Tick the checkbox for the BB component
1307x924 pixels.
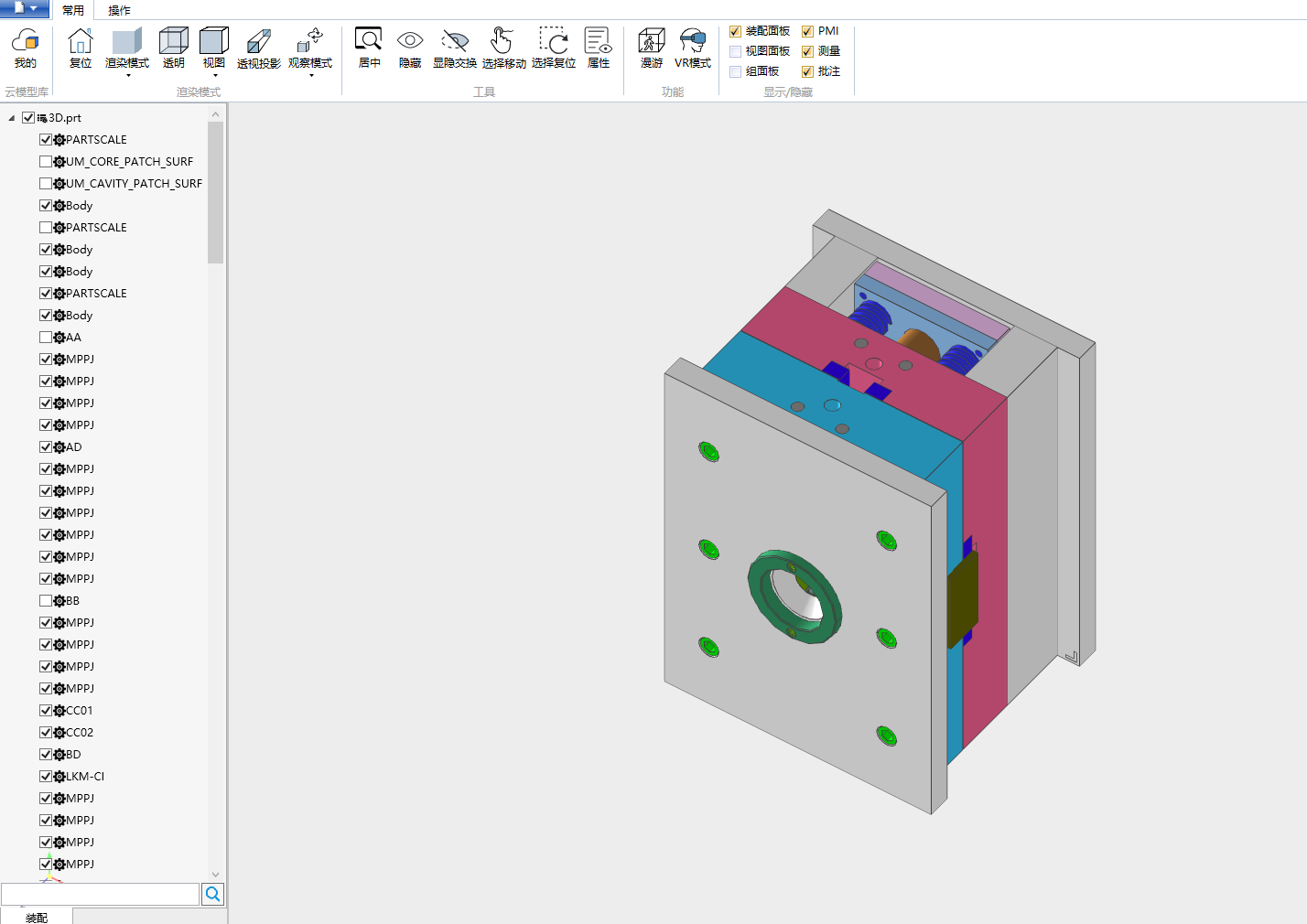[46, 601]
